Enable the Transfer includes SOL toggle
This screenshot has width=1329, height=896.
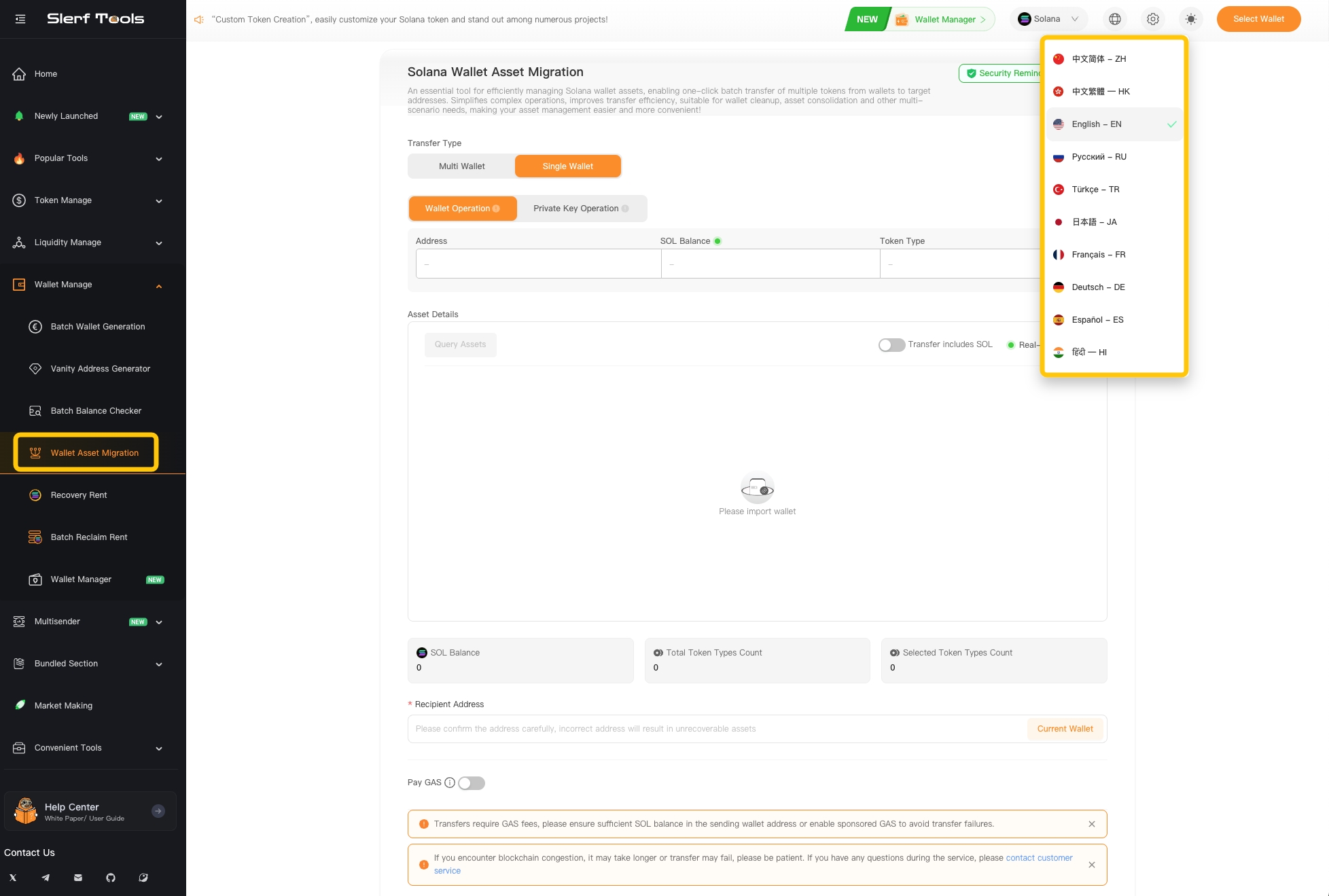click(891, 344)
